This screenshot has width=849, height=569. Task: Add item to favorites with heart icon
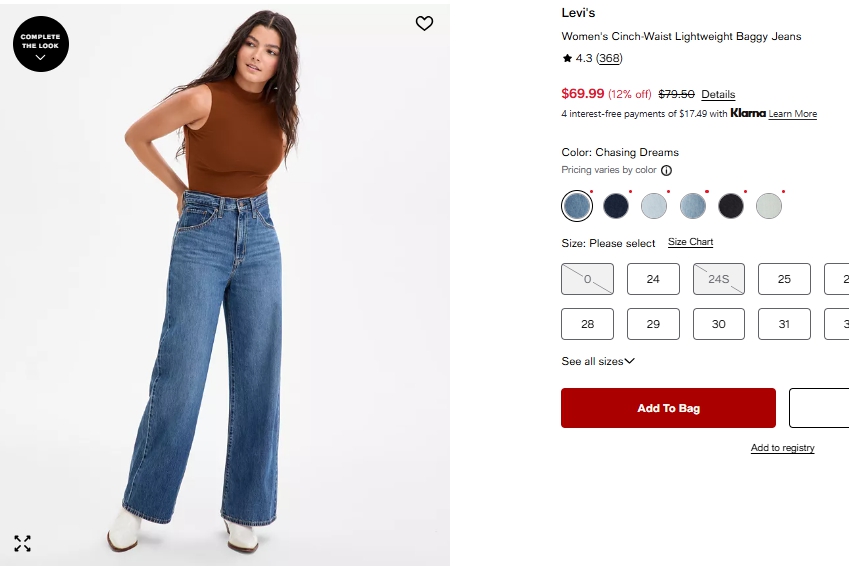pyautogui.click(x=424, y=23)
